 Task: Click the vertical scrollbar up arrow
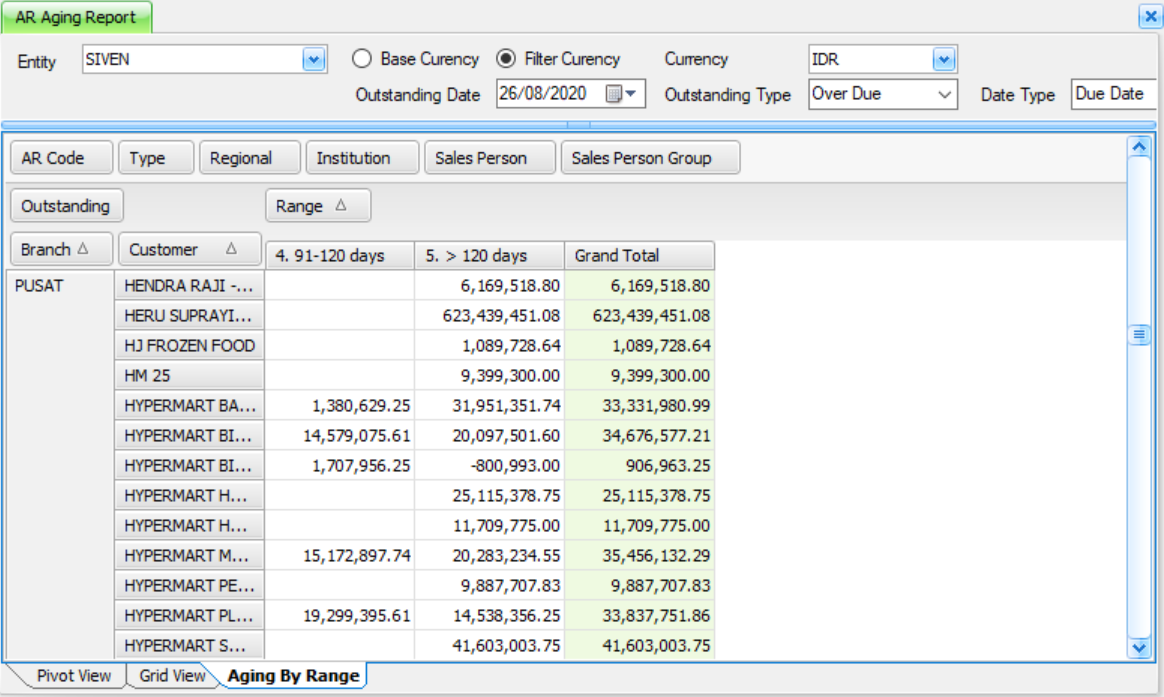click(1139, 146)
